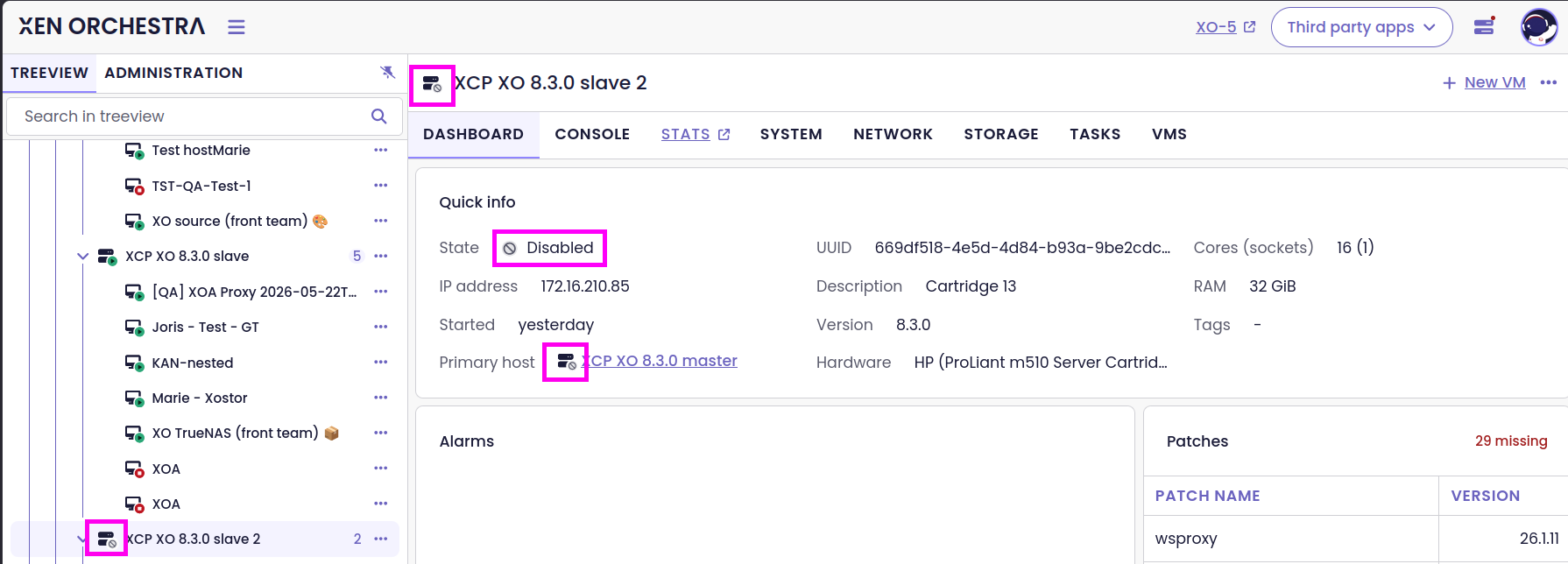Image resolution: width=1568 pixels, height=564 pixels.
Task: Open the Third party apps dropdown
Action: (x=1361, y=27)
